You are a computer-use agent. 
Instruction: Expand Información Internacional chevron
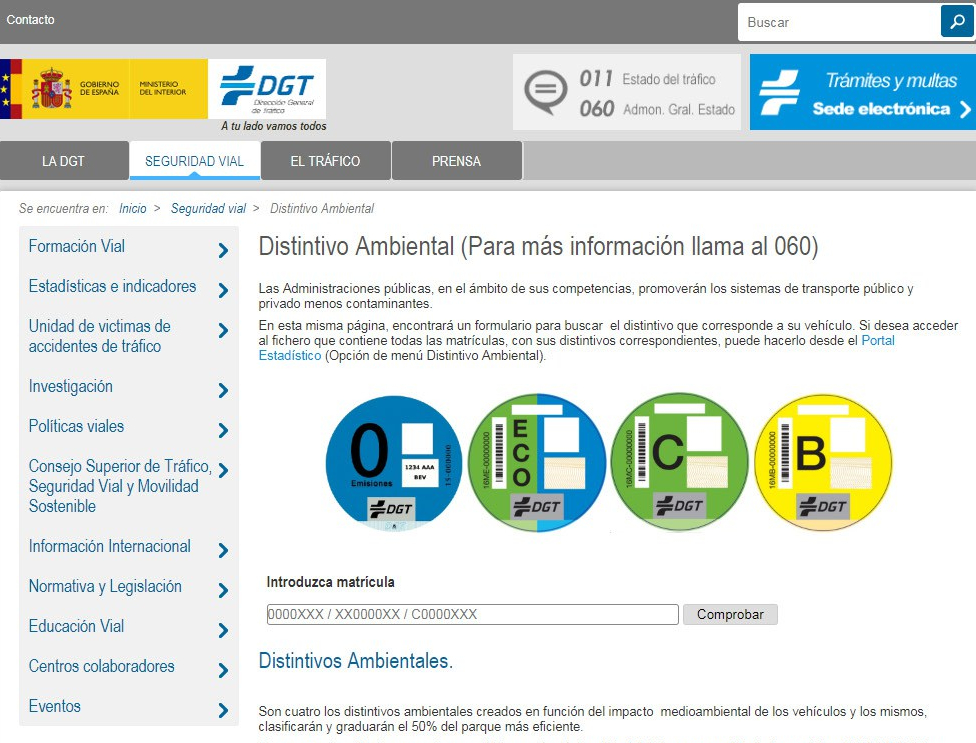coord(223,550)
